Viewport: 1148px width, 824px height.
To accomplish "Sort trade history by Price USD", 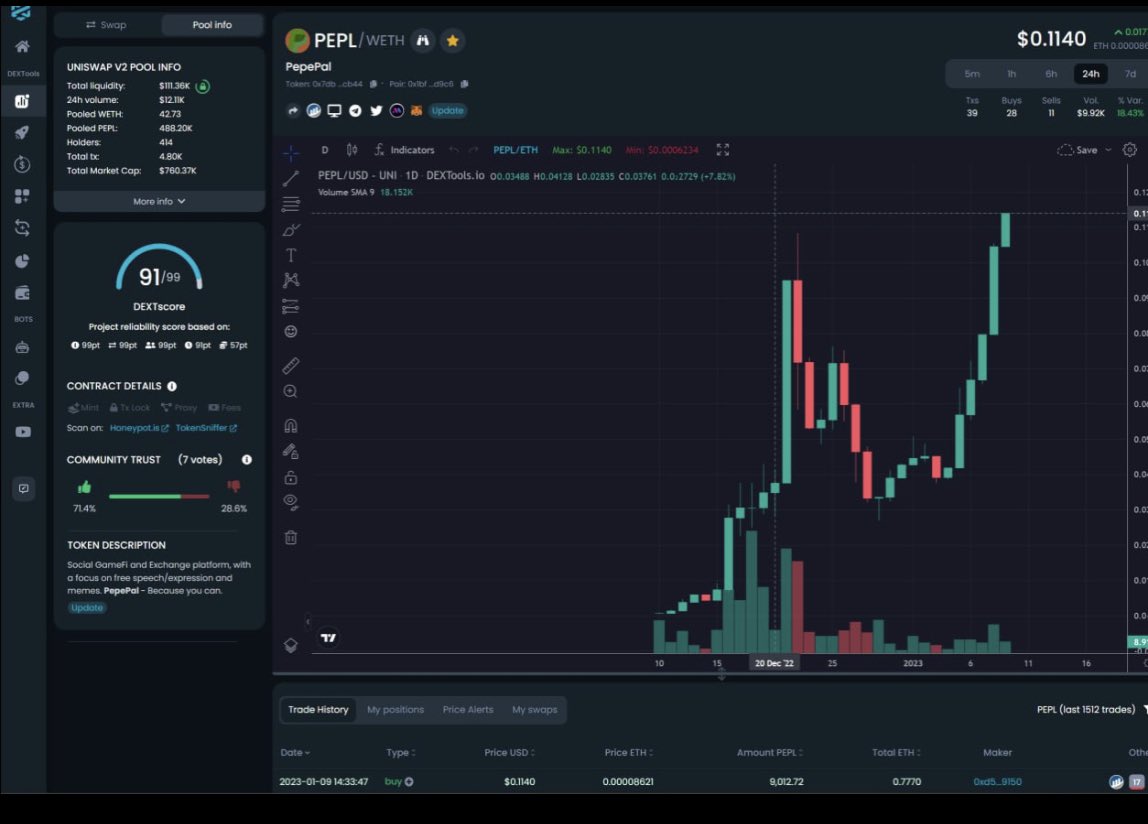I will tap(510, 753).
